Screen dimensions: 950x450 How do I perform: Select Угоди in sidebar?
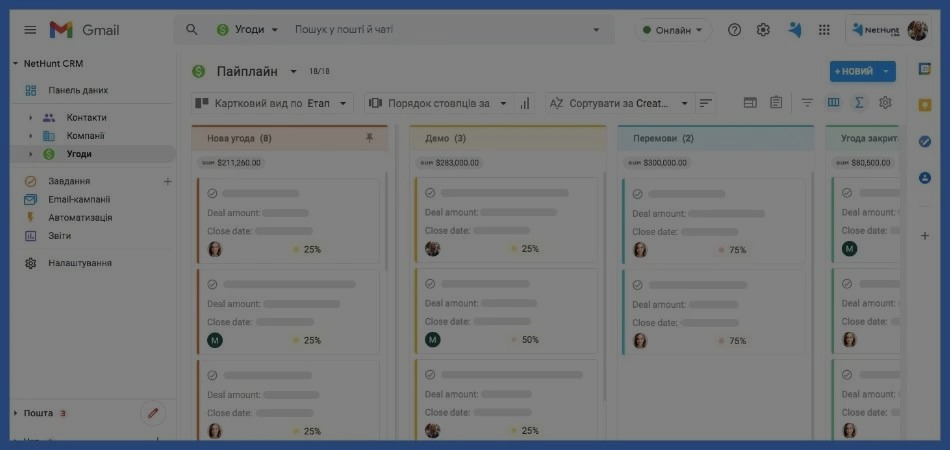(79, 154)
